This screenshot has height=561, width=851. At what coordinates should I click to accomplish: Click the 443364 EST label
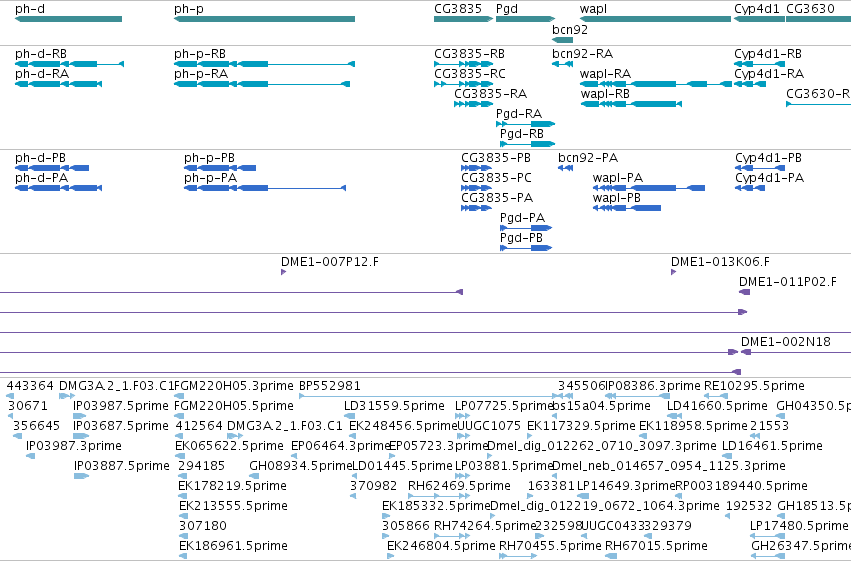[x=30, y=386]
